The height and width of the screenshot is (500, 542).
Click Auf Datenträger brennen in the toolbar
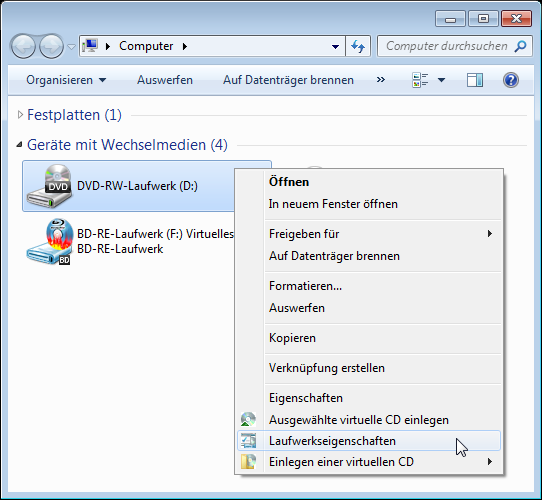pos(288,80)
